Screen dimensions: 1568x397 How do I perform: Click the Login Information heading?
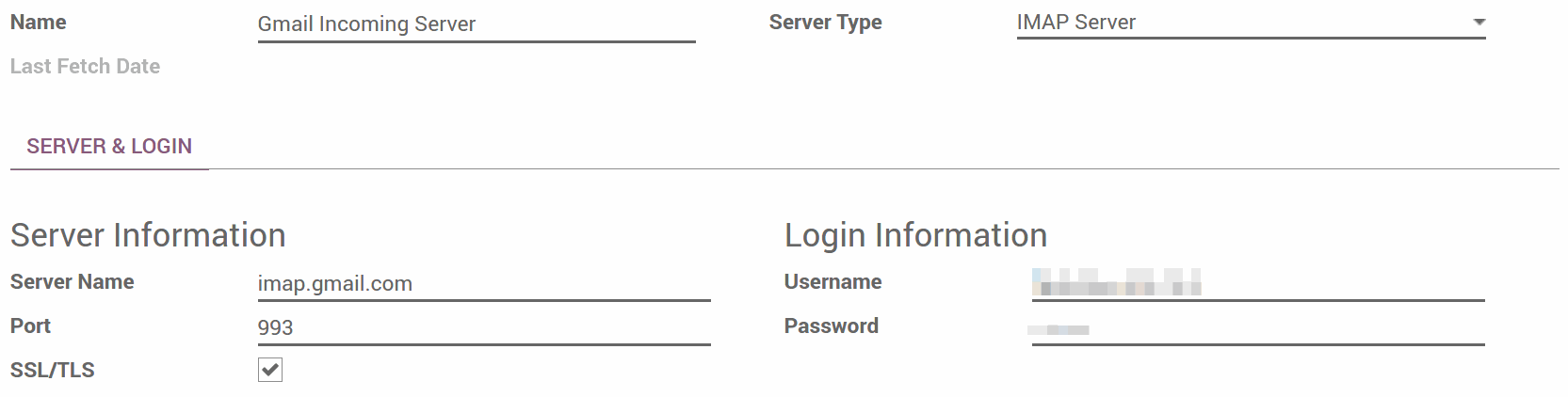pyautogui.click(x=915, y=235)
